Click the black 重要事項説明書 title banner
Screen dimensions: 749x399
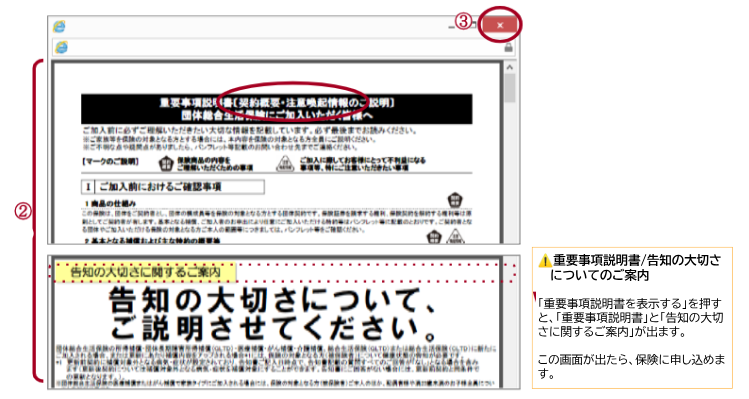[277, 109]
